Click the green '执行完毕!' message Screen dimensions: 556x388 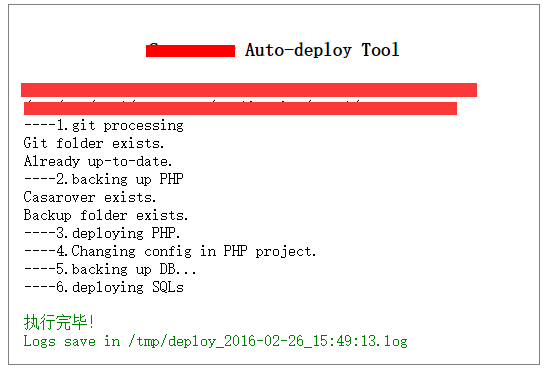click(59, 322)
